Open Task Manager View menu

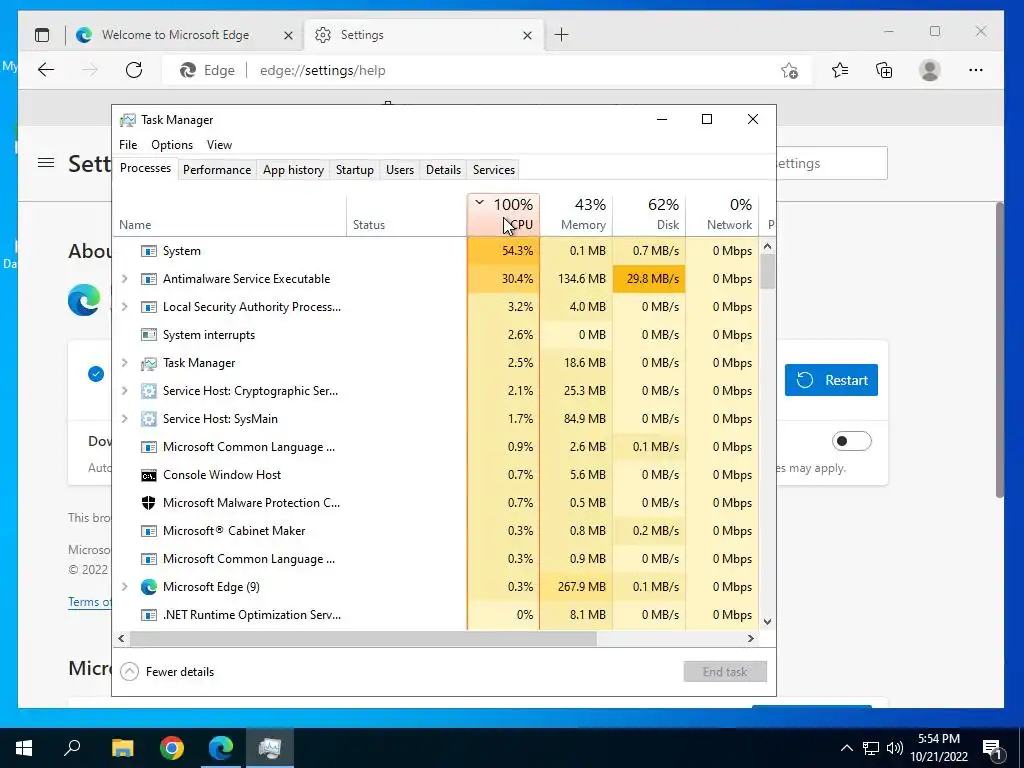click(219, 145)
